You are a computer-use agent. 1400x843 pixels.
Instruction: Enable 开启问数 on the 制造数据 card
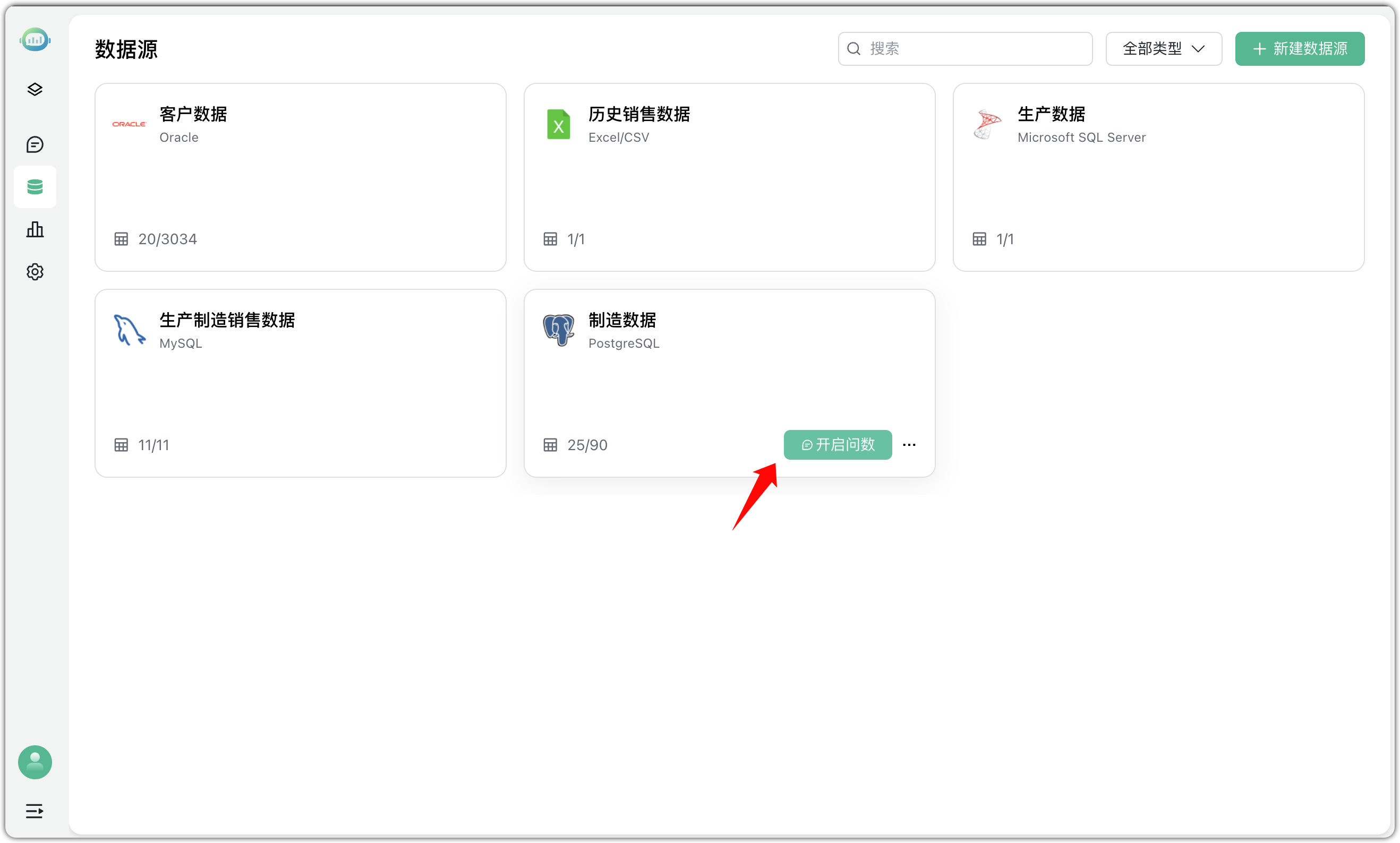pos(837,445)
